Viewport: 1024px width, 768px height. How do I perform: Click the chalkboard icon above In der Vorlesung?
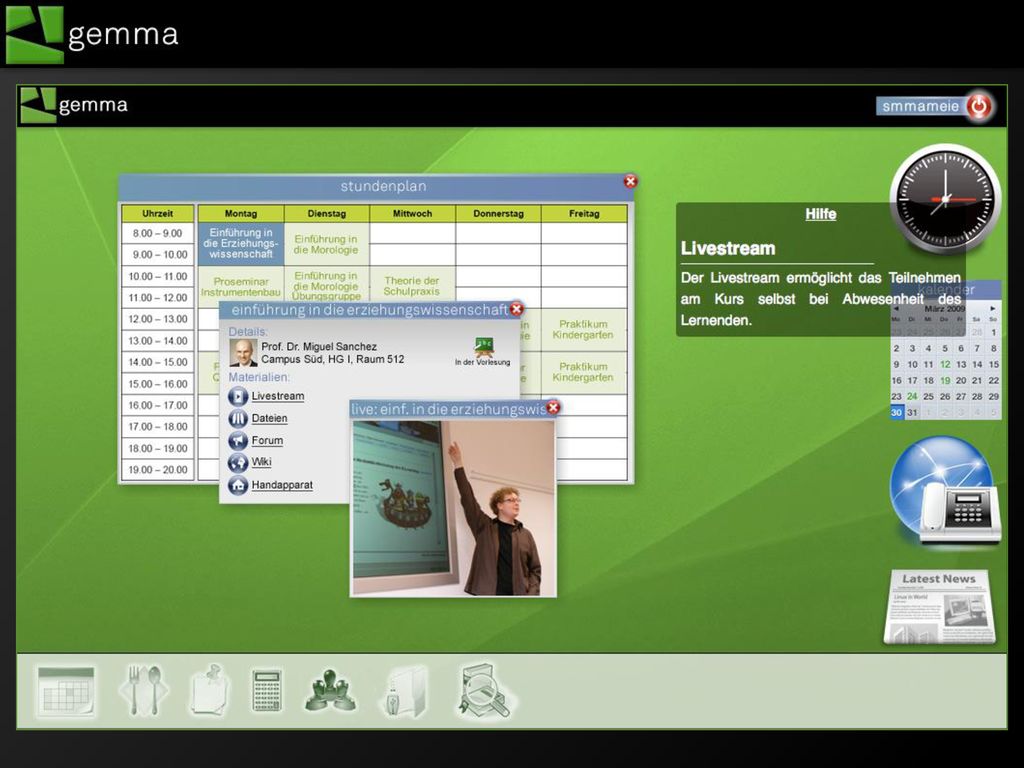(484, 345)
